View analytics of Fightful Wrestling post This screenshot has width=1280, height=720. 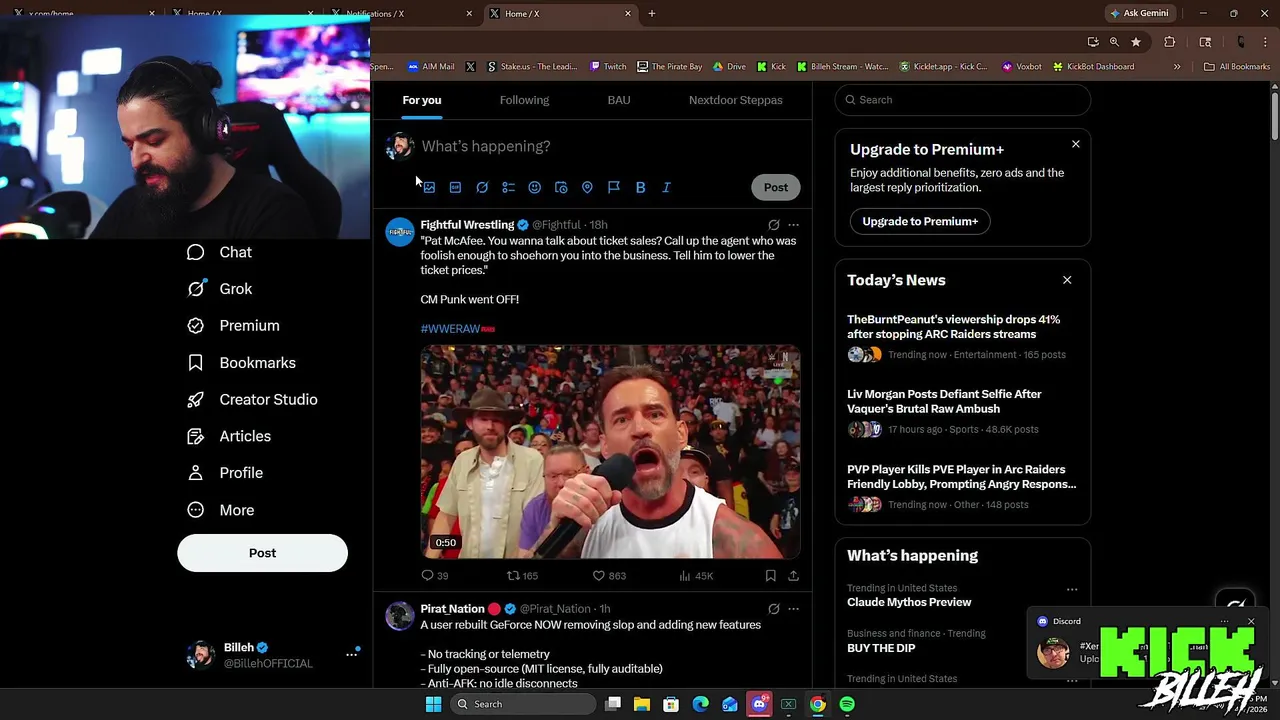point(696,576)
